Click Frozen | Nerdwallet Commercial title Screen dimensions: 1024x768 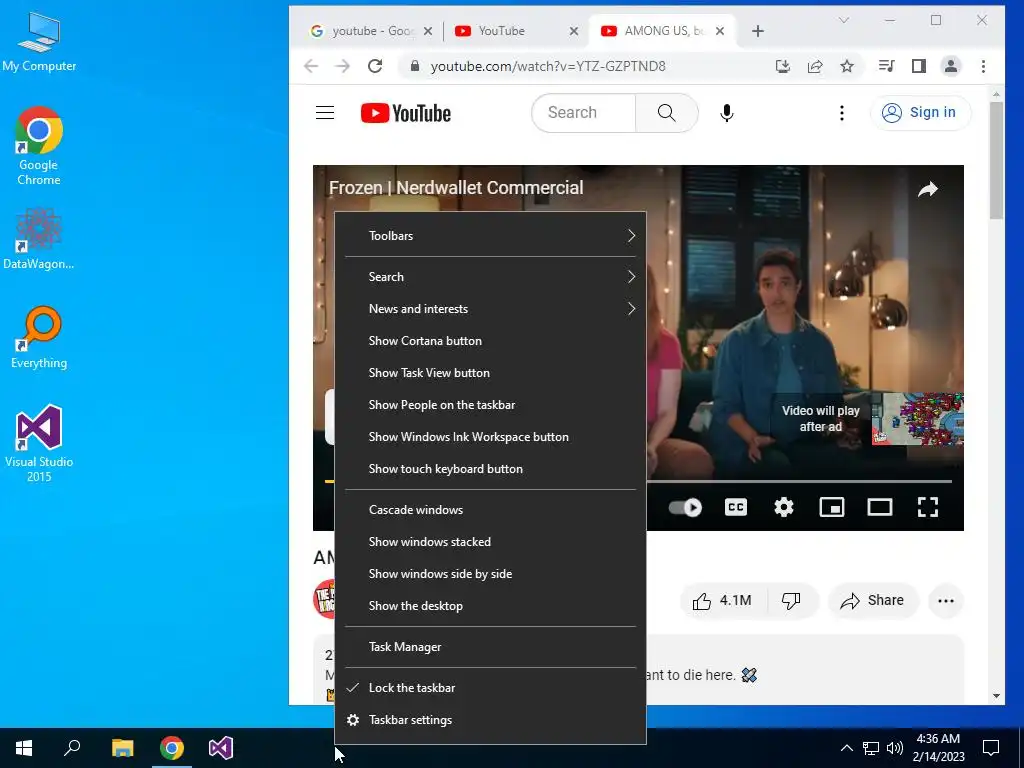tap(456, 188)
